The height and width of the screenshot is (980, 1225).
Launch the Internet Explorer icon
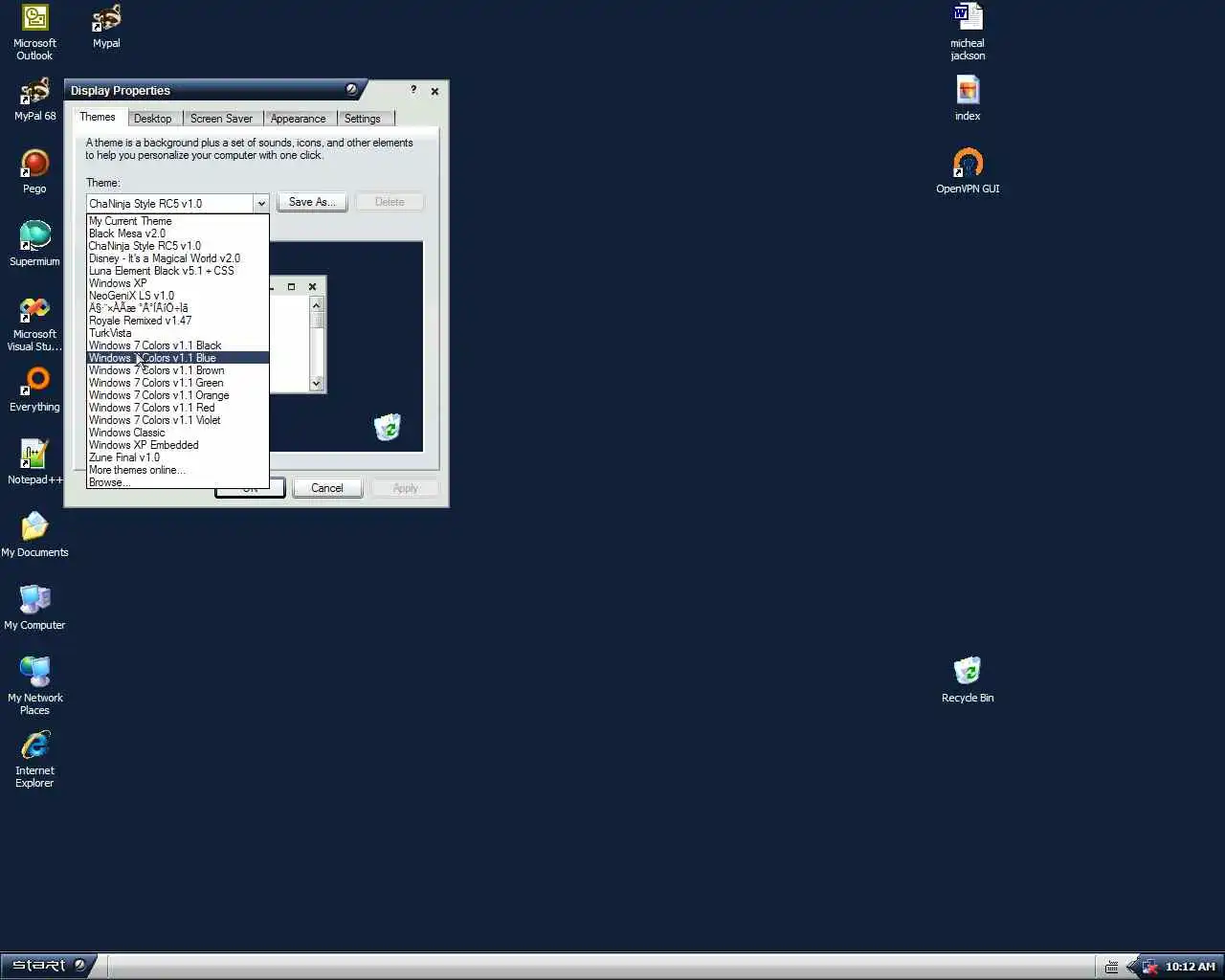coord(34,760)
